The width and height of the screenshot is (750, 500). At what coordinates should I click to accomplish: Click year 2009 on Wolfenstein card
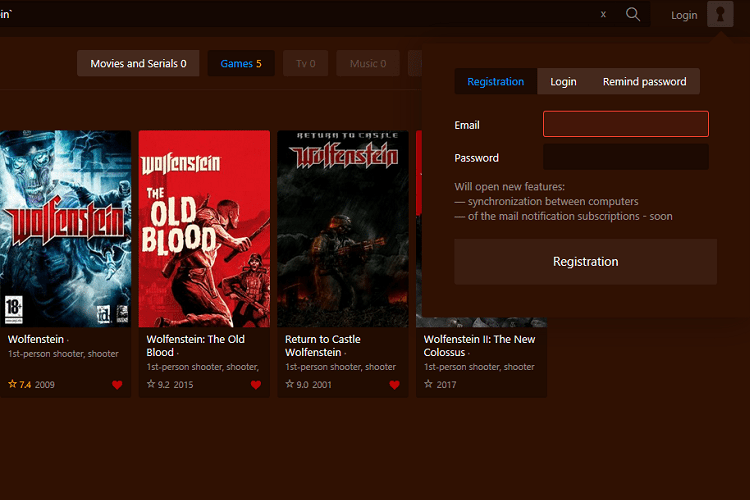tap(44, 385)
